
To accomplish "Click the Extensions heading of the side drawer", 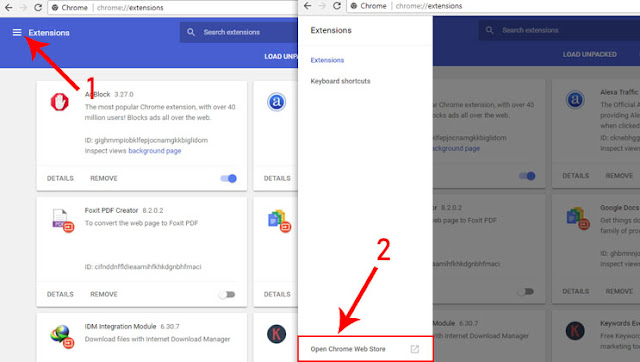I will [331, 30].
